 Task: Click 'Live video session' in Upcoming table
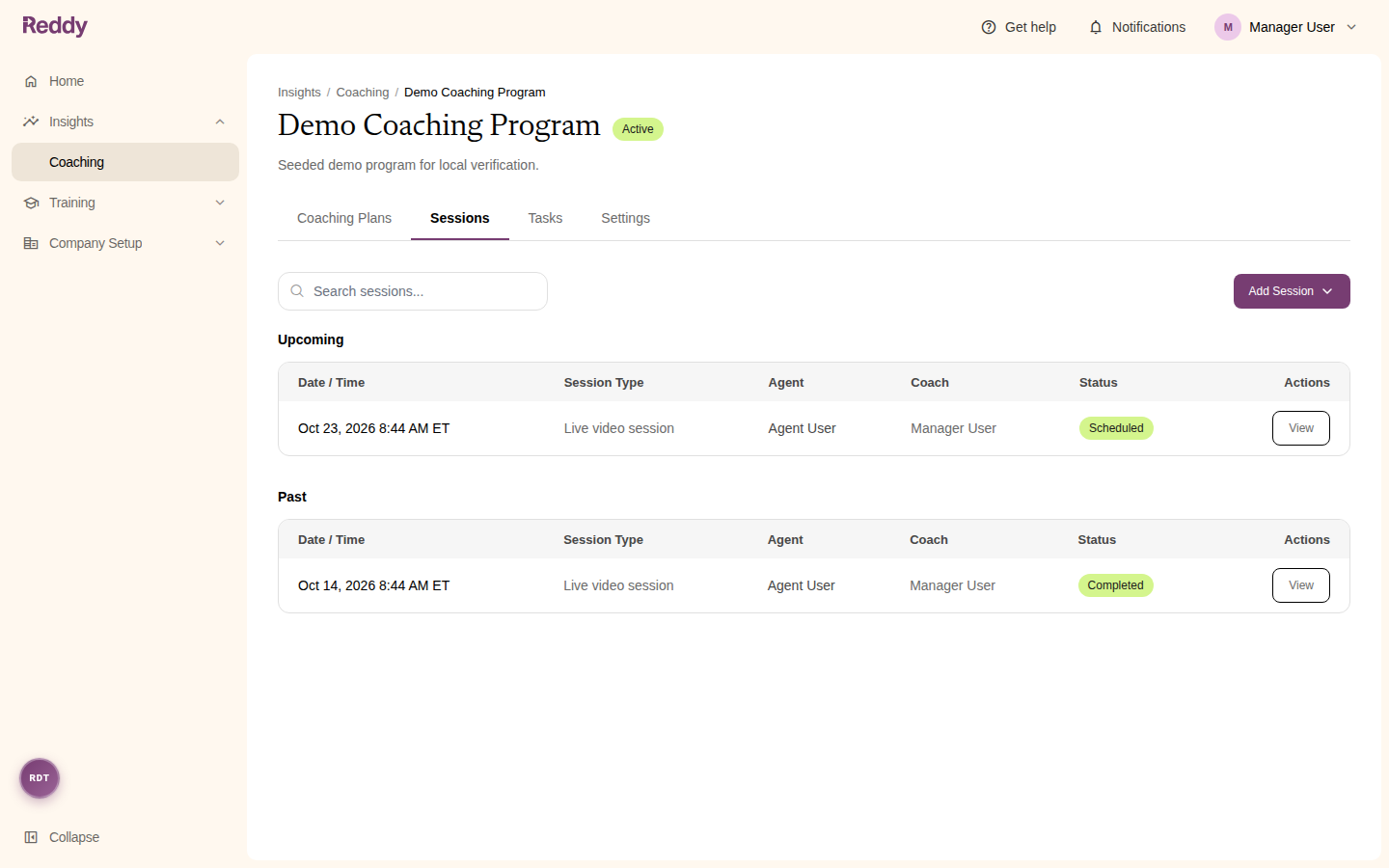coord(619,428)
